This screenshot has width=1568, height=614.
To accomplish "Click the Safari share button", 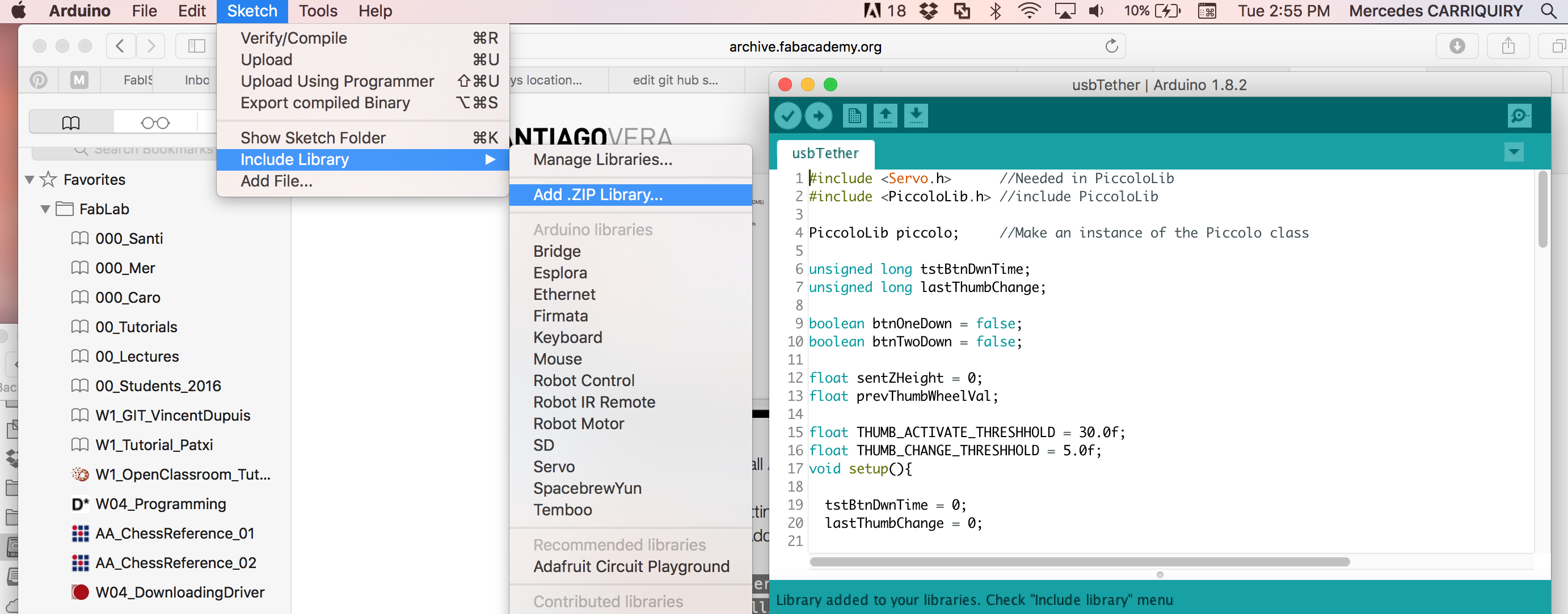I will (1508, 46).
